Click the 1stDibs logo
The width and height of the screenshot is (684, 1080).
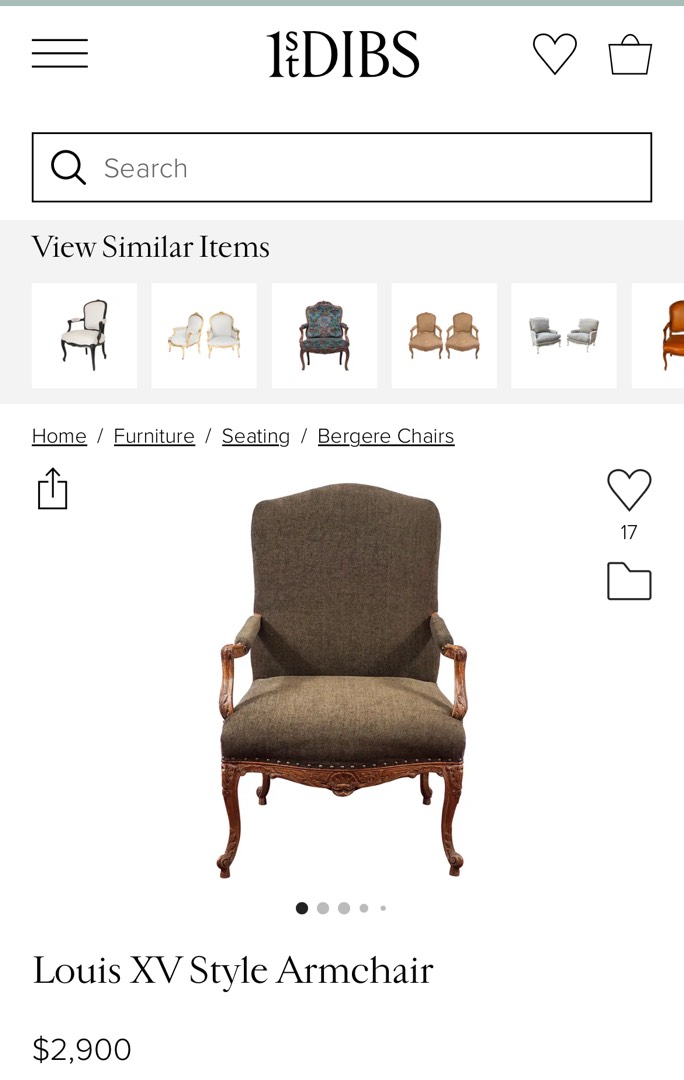pos(343,54)
